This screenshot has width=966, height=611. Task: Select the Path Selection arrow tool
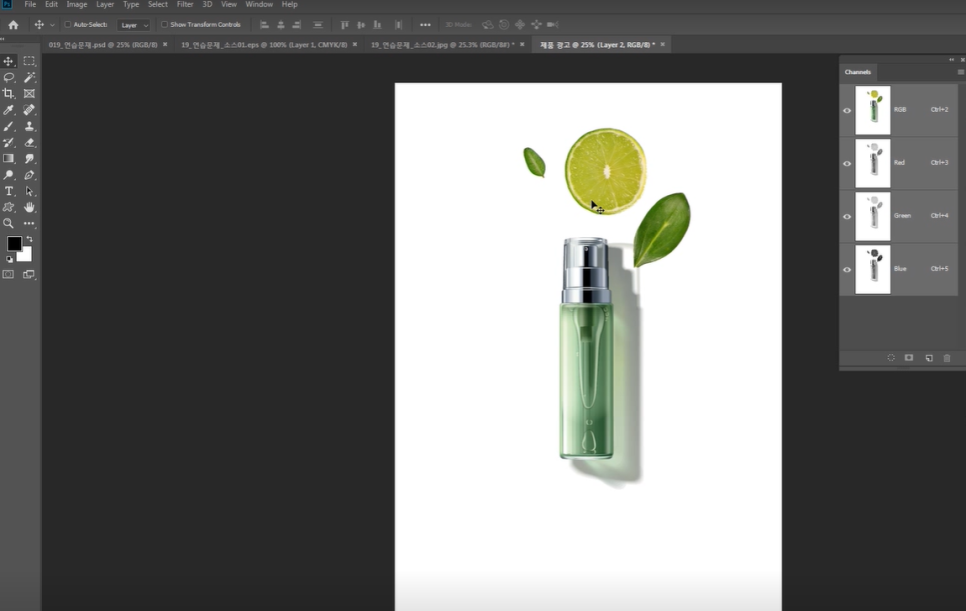click(29, 191)
